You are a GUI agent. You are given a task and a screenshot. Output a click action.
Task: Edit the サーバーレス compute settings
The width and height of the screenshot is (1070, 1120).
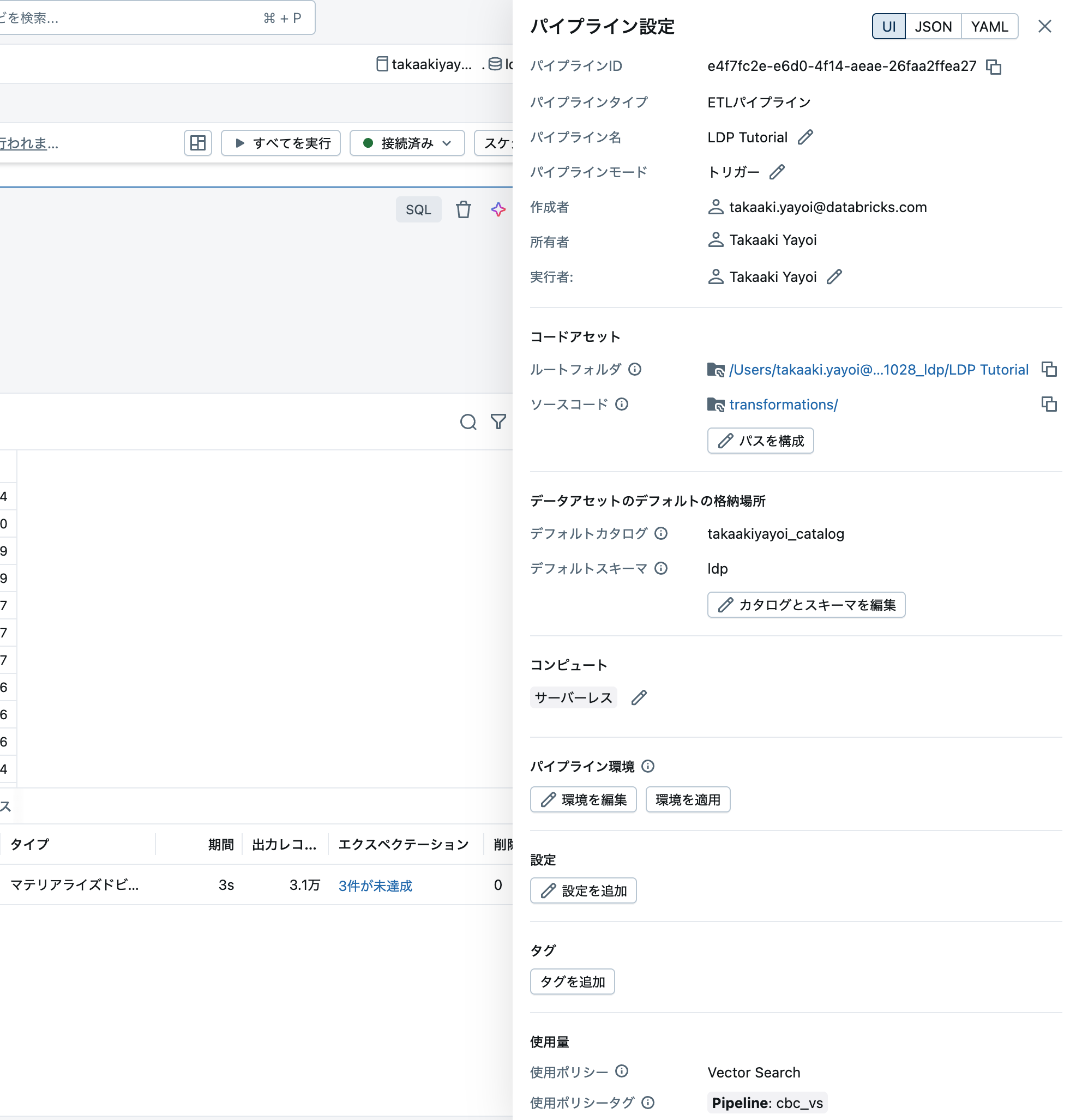tap(639, 697)
